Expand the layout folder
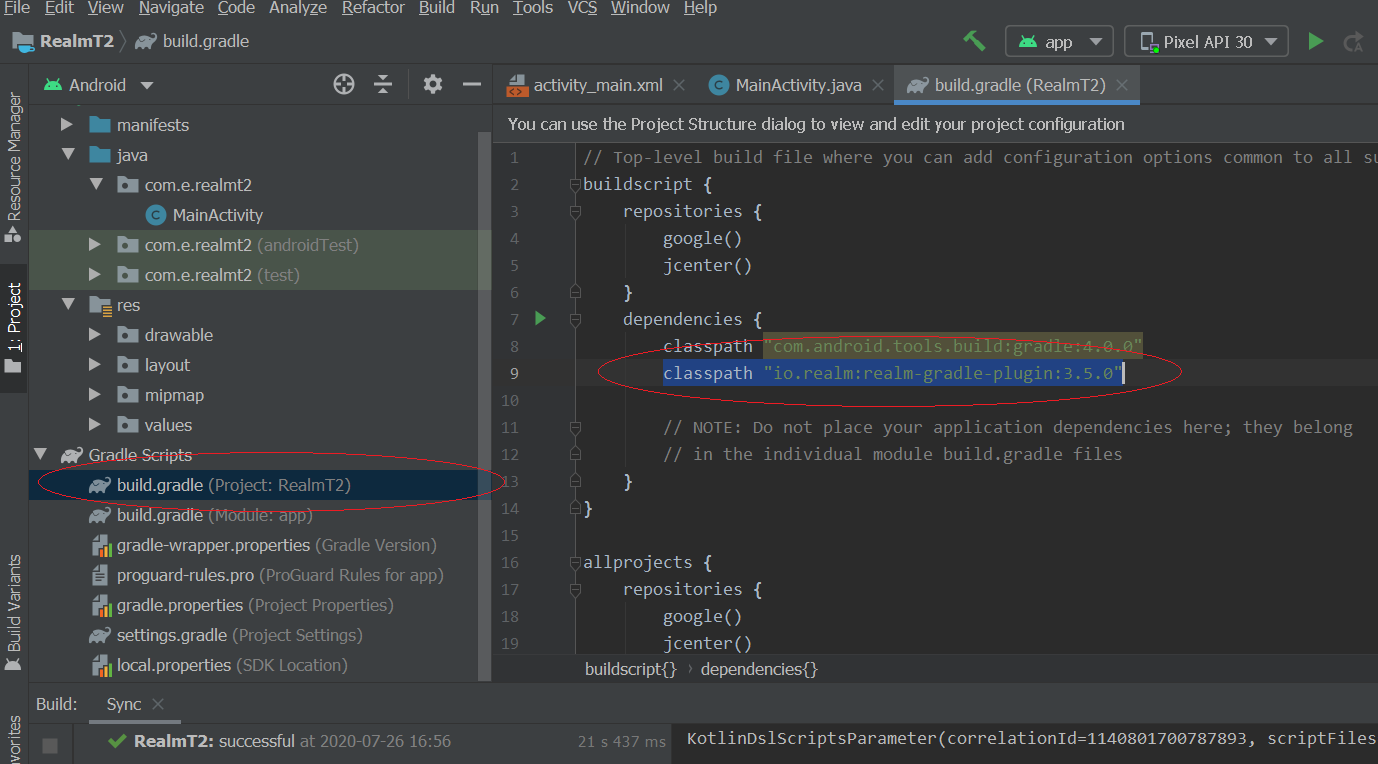The image size is (1378, 764). pos(95,365)
